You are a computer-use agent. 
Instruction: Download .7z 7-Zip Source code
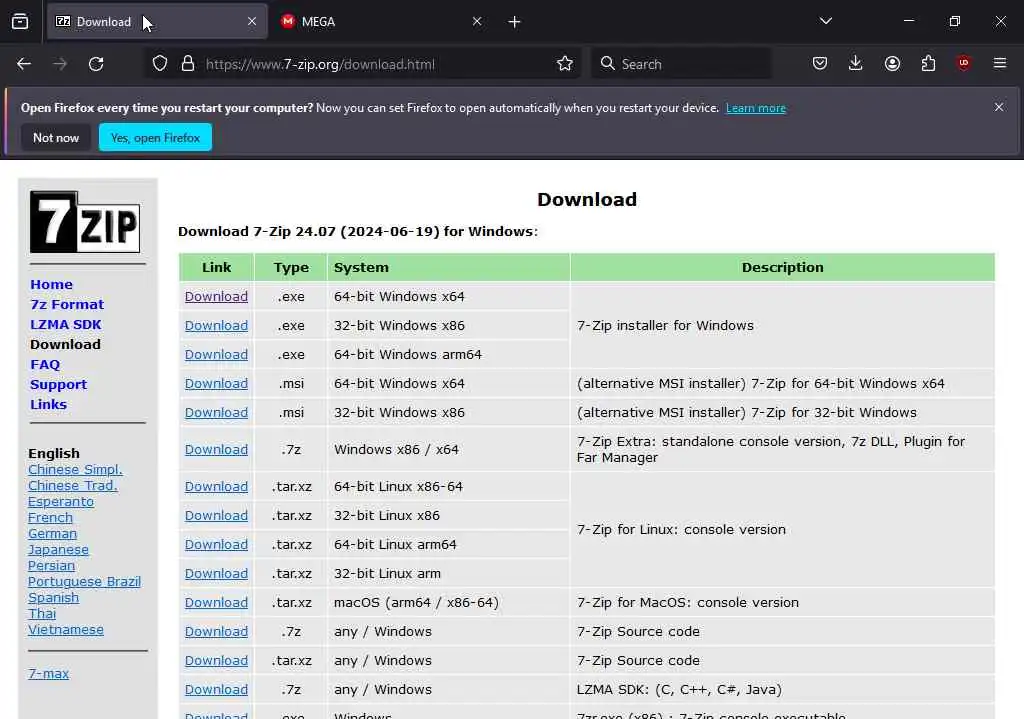pos(216,631)
